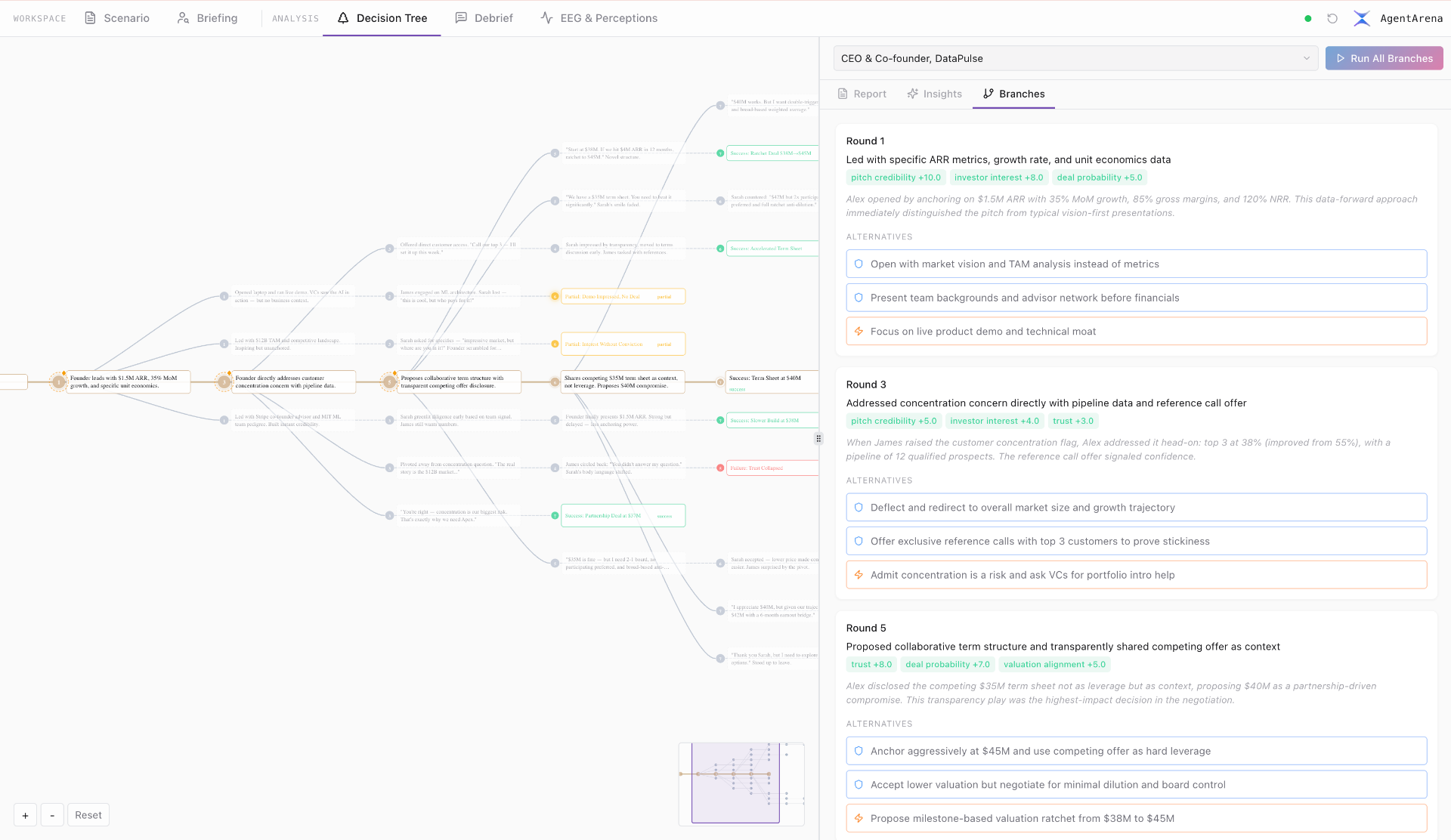Click the green status indicator dot

1308,18
